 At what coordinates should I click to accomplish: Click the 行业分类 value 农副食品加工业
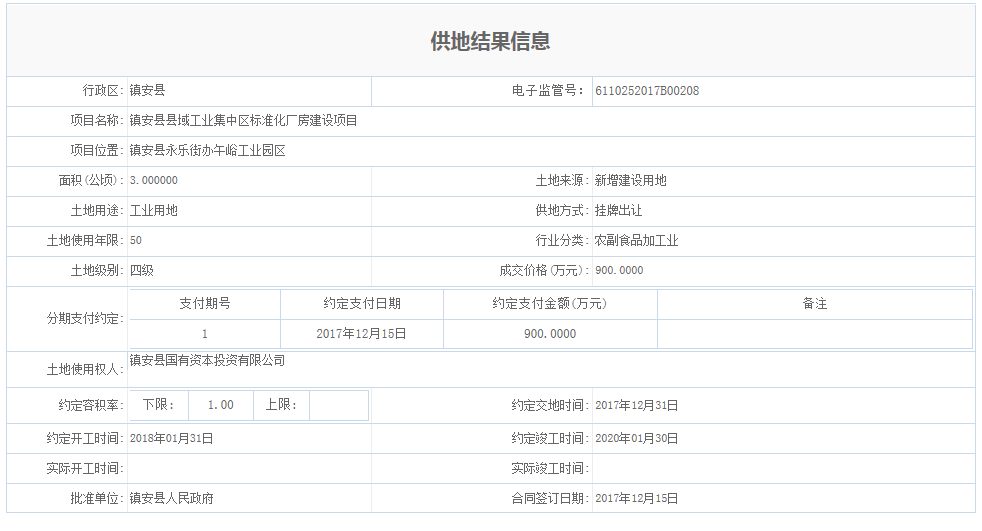point(636,240)
